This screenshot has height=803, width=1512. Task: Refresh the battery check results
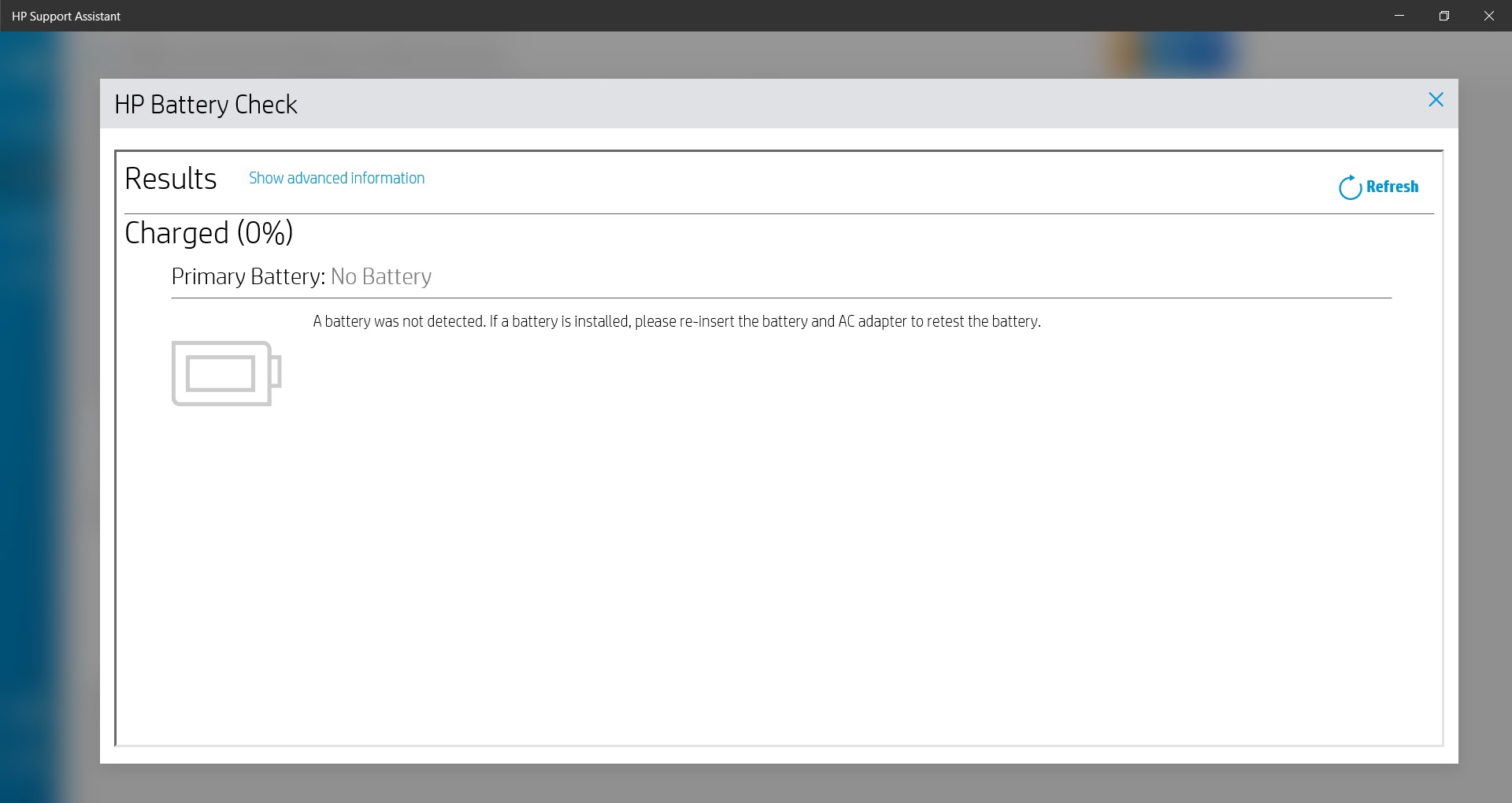[x=1378, y=187]
